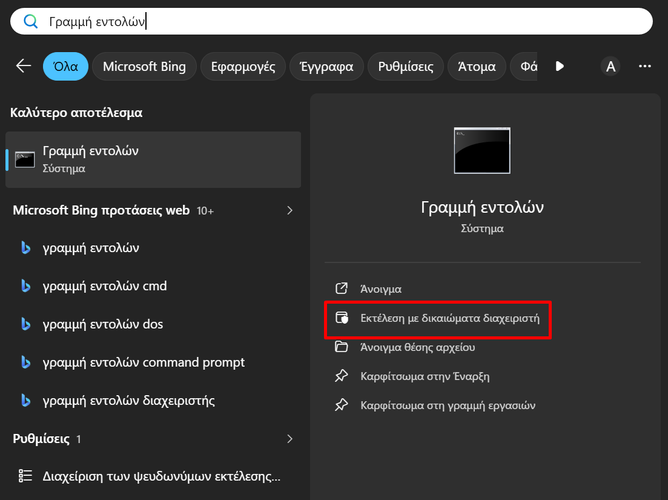Click the user account 'A' avatar
The width and height of the screenshot is (668, 500).
(x=611, y=67)
